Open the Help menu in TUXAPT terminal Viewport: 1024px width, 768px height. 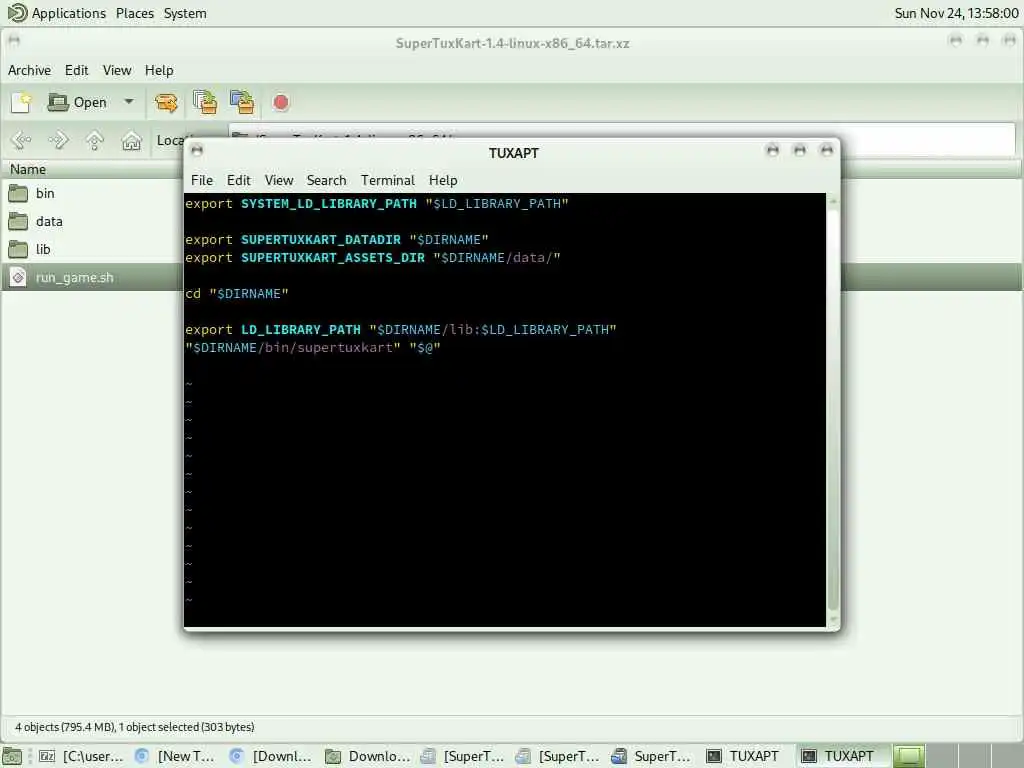click(x=443, y=180)
